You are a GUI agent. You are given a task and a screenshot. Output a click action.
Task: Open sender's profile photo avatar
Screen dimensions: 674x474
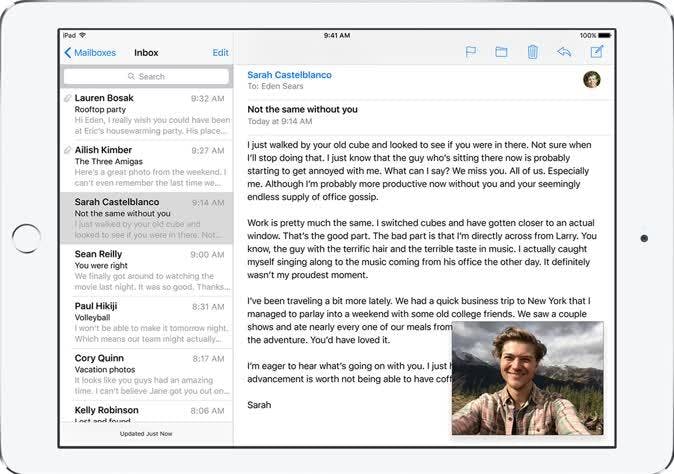(x=591, y=80)
